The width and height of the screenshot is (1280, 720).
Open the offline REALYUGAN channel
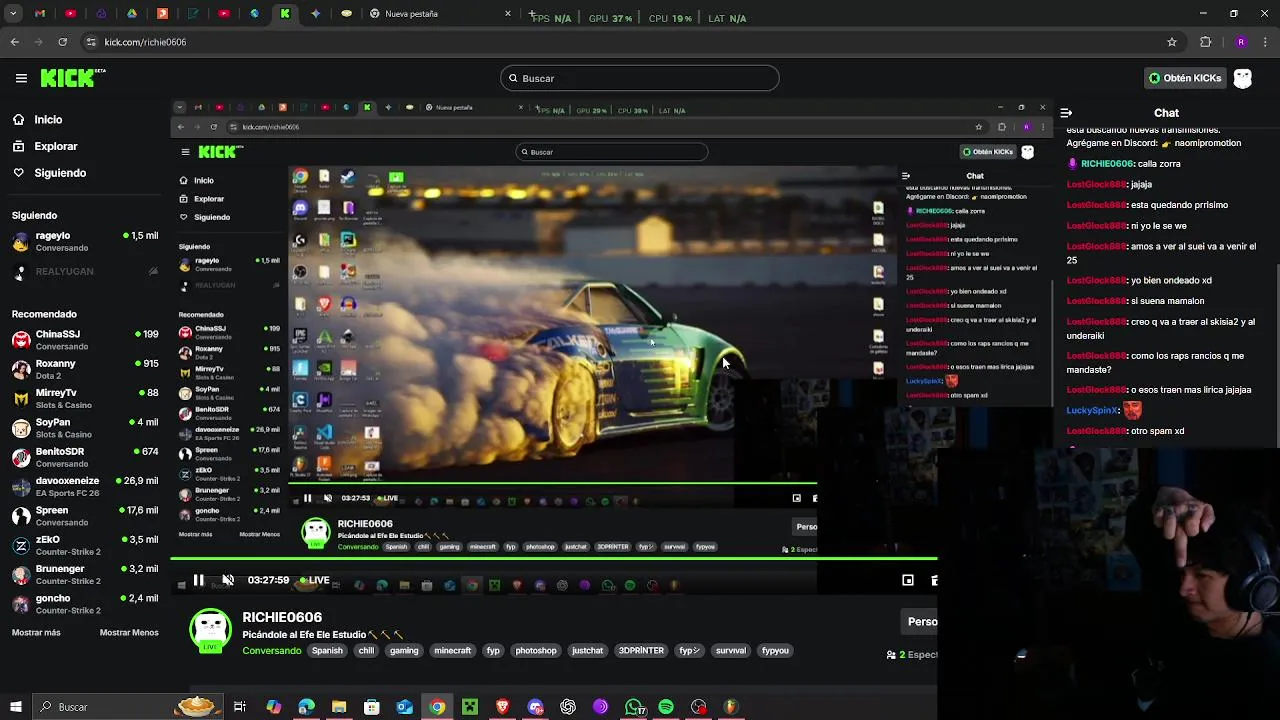[85, 271]
